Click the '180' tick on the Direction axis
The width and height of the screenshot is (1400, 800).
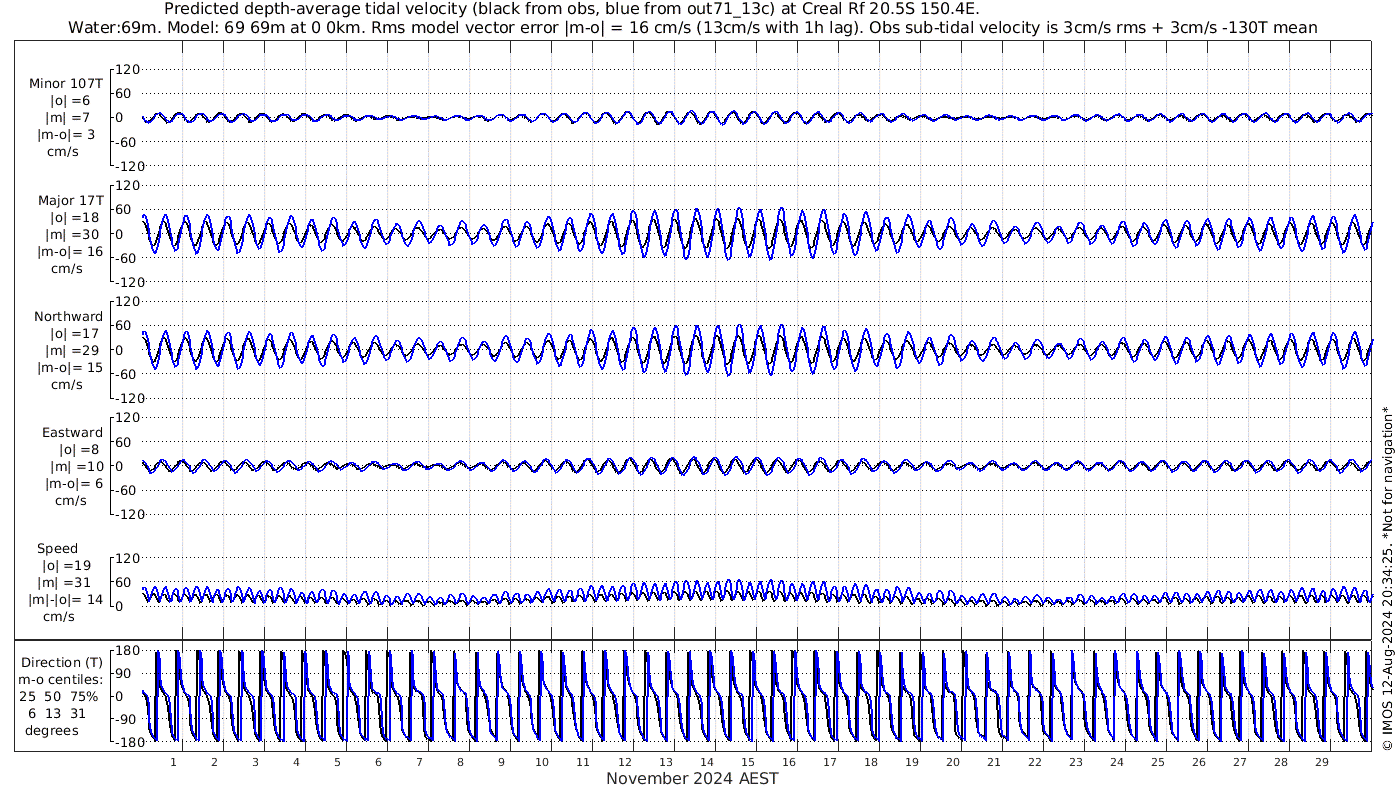pos(127,650)
